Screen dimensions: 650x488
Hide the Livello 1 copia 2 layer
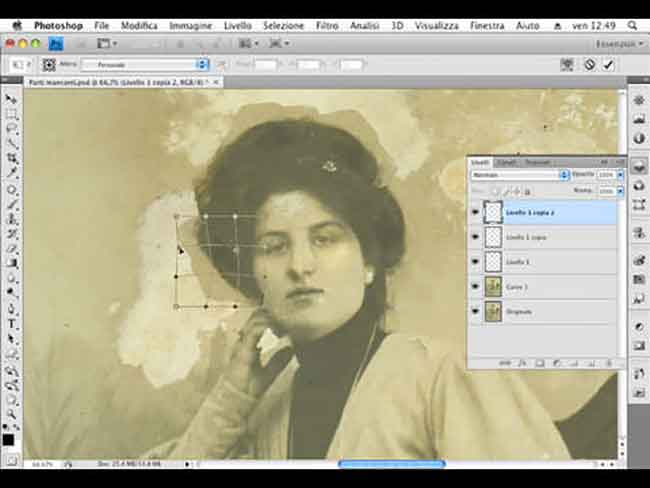click(x=475, y=212)
